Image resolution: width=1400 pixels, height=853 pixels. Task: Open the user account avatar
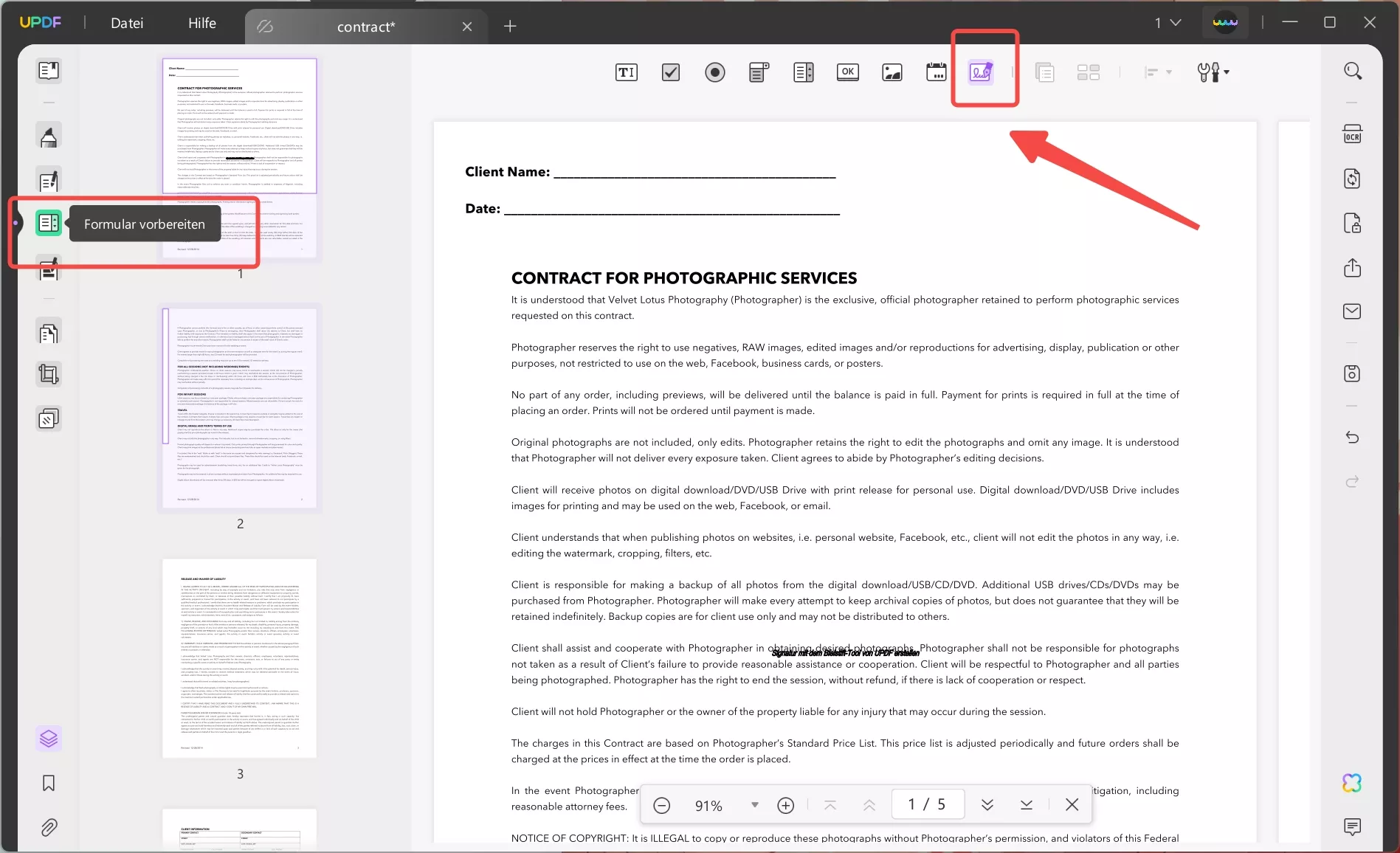1225,23
